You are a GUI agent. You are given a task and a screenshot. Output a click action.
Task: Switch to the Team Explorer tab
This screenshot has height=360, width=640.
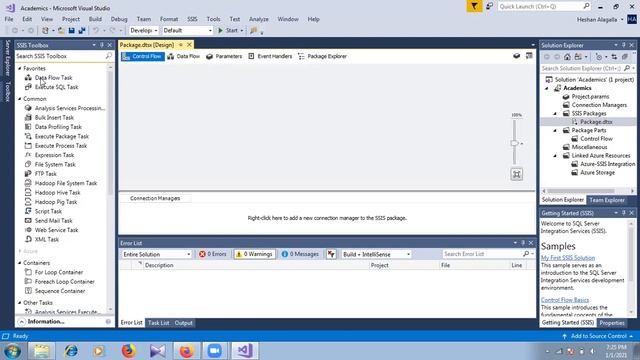pyautogui.click(x=607, y=200)
